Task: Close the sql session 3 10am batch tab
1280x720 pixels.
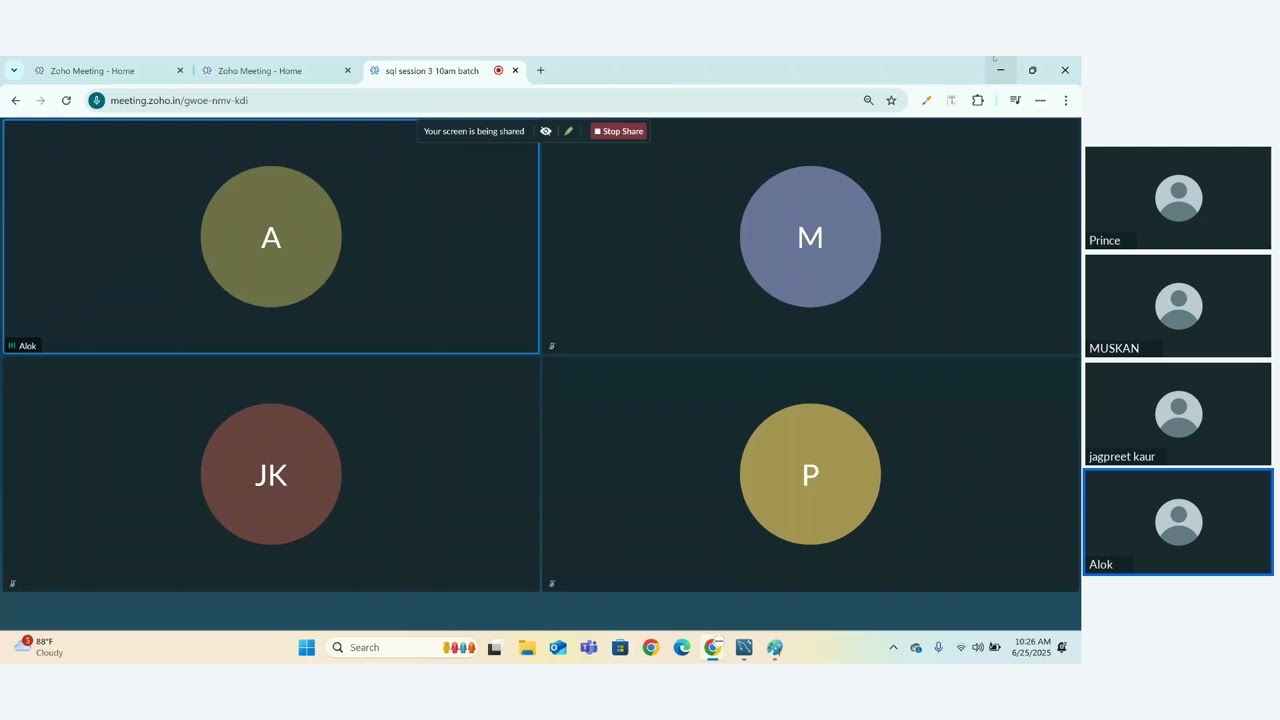Action: tap(515, 70)
